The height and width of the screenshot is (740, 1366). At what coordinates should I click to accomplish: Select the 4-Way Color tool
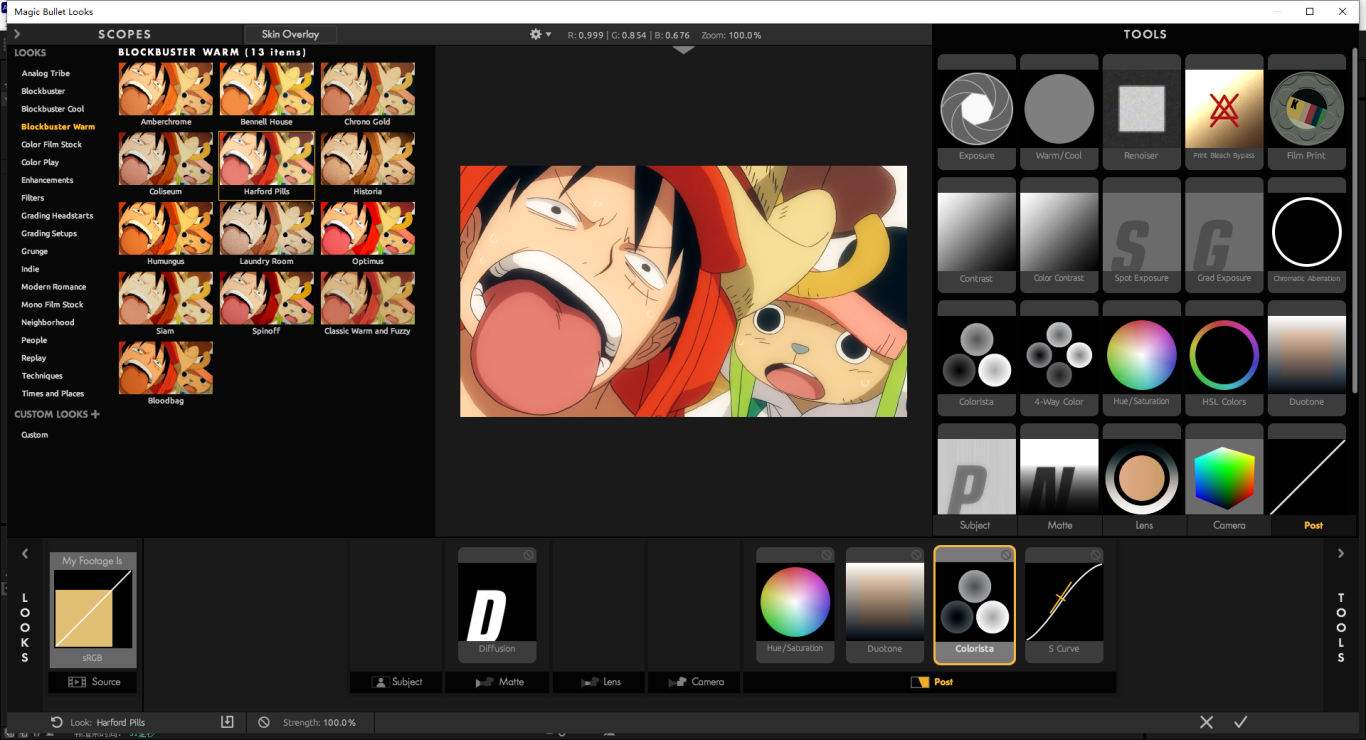point(1059,355)
